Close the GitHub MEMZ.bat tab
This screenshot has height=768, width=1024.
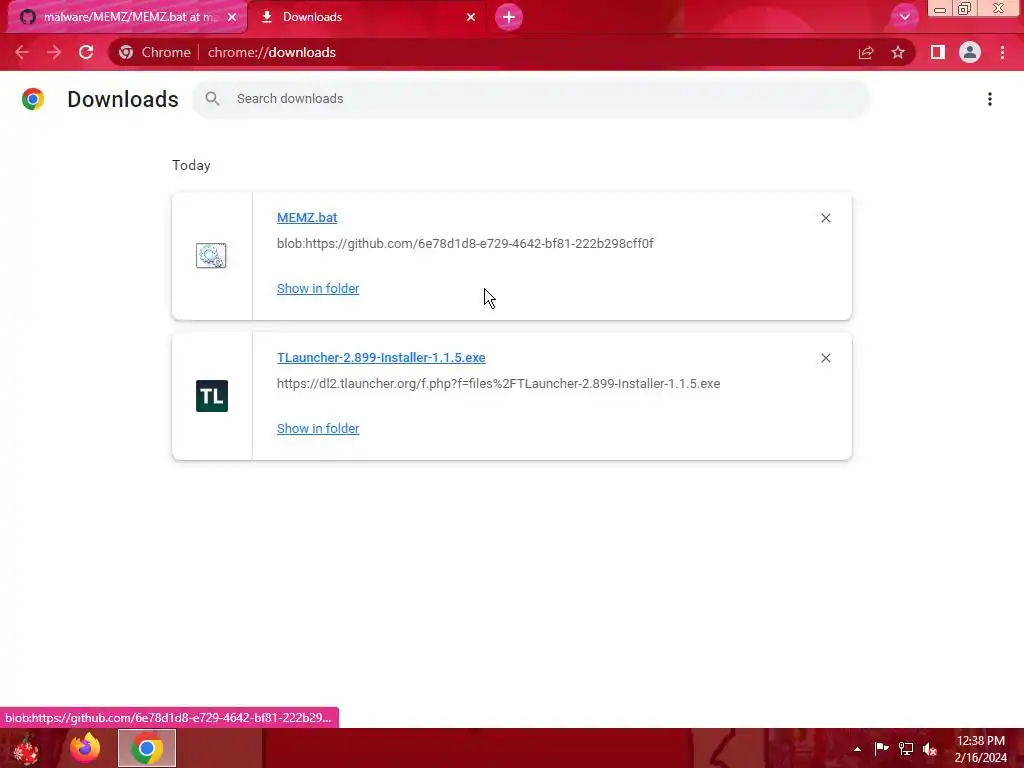pyautogui.click(x=232, y=17)
